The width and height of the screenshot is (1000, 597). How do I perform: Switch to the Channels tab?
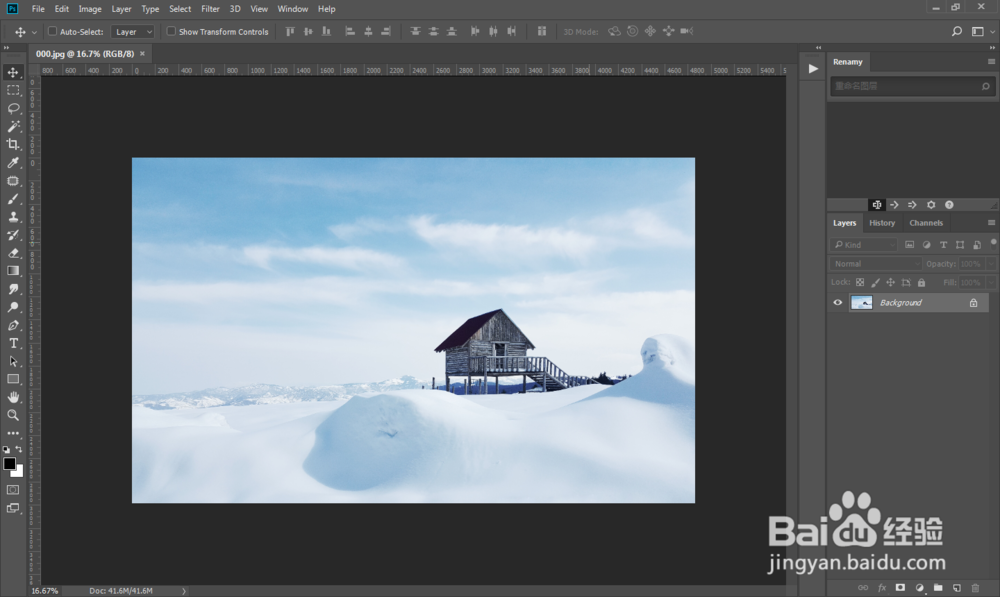926,222
